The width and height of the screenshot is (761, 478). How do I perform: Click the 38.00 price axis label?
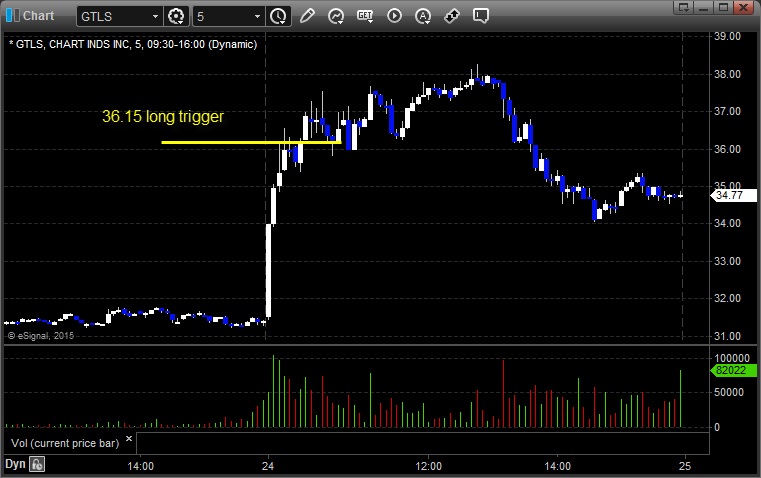coord(727,74)
